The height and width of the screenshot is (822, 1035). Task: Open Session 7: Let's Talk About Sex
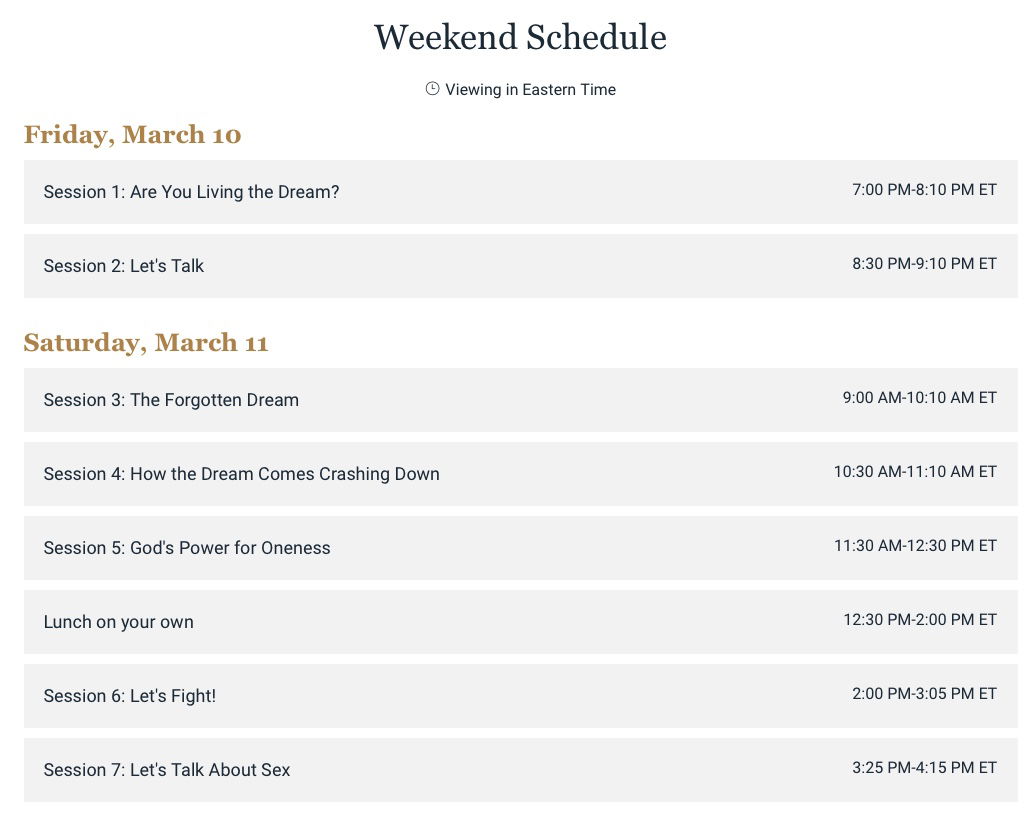[x=521, y=770]
